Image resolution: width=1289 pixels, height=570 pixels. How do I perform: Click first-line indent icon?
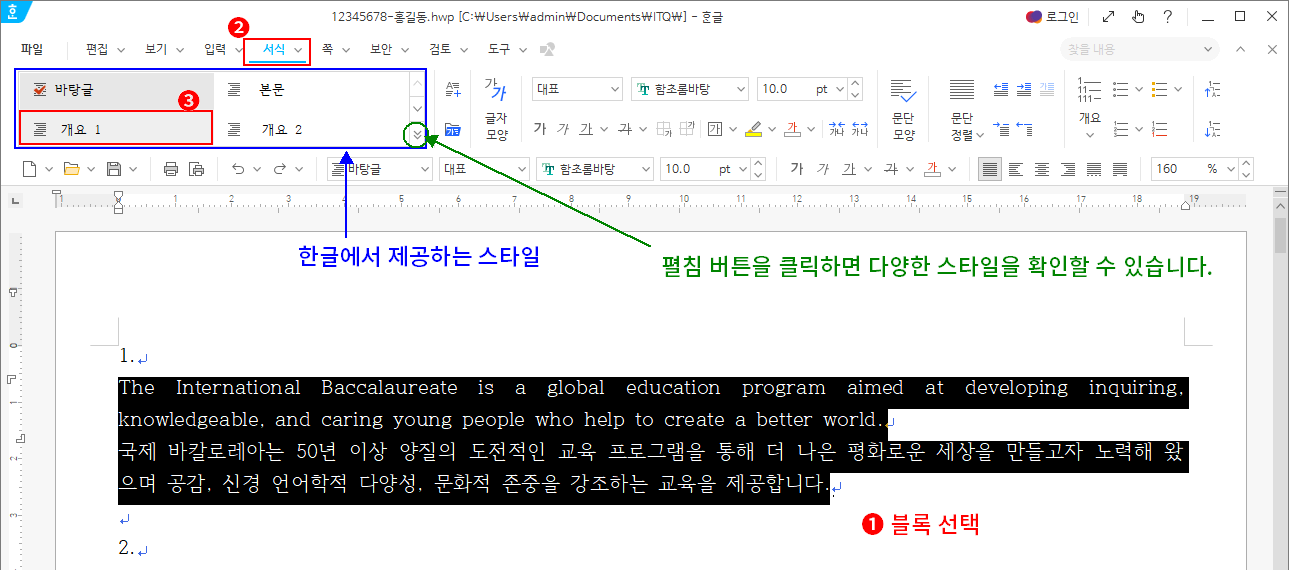pyautogui.click(x=1001, y=128)
